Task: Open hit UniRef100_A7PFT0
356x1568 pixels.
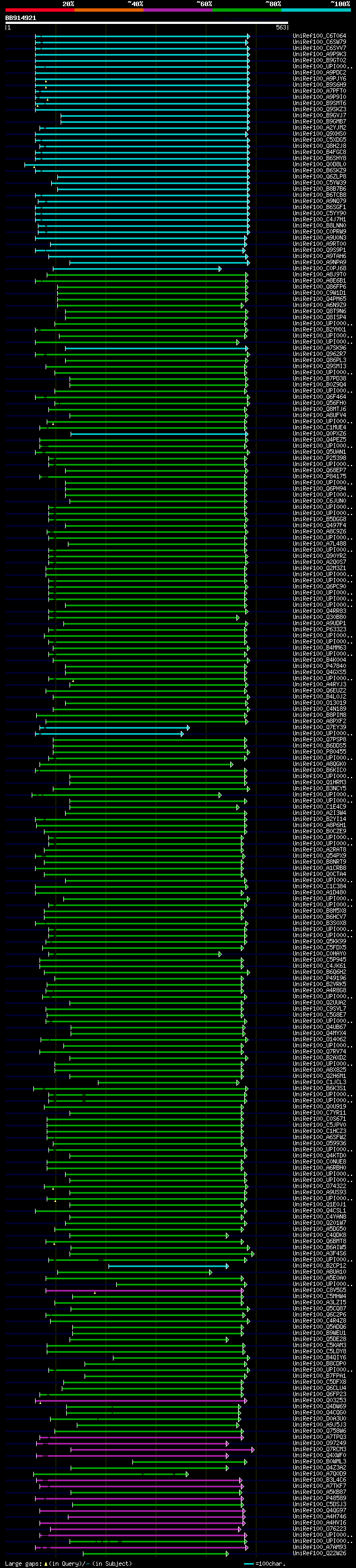Action: [319, 91]
